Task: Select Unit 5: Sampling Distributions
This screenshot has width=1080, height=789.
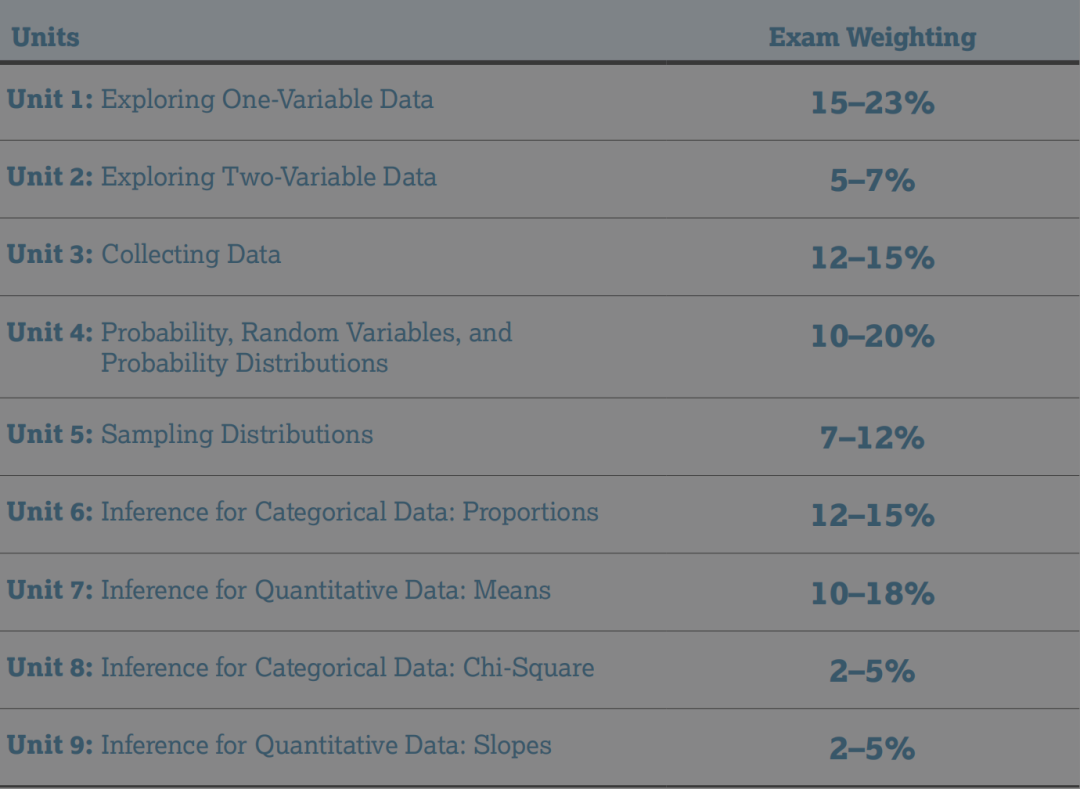Action: [190, 435]
